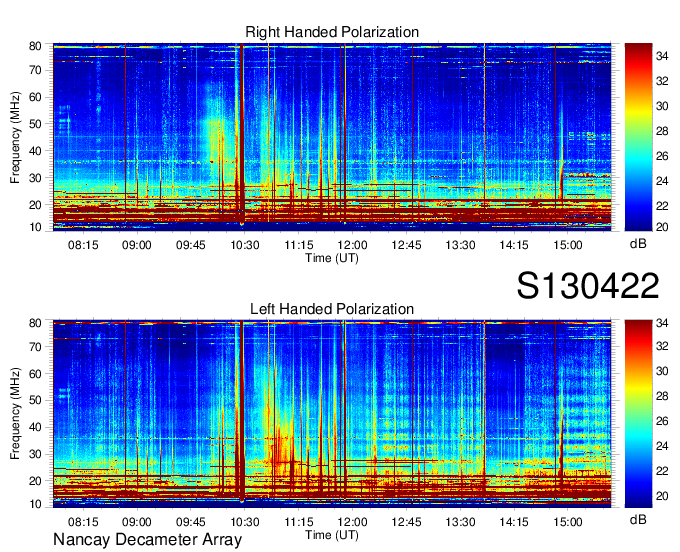Image resolution: width=680 pixels, height=552 pixels.
Task: Click the 09:45 time tick of the bottom plot
Action: tap(190, 522)
